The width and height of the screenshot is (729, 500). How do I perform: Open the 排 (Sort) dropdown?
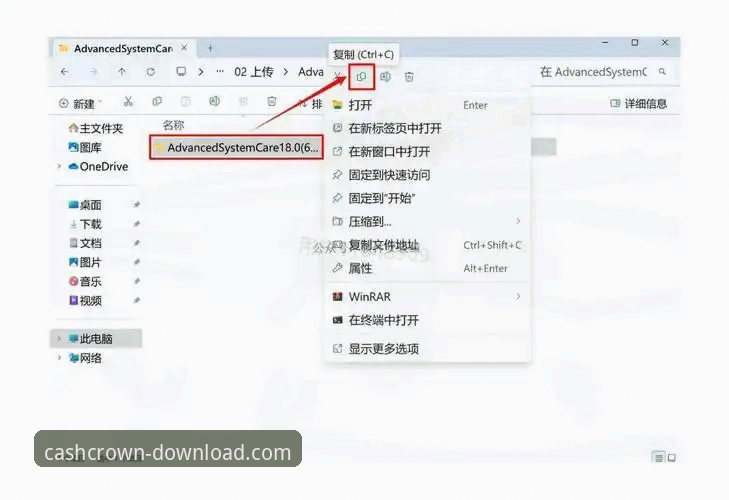pyautogui.click(x=310, y=104)
